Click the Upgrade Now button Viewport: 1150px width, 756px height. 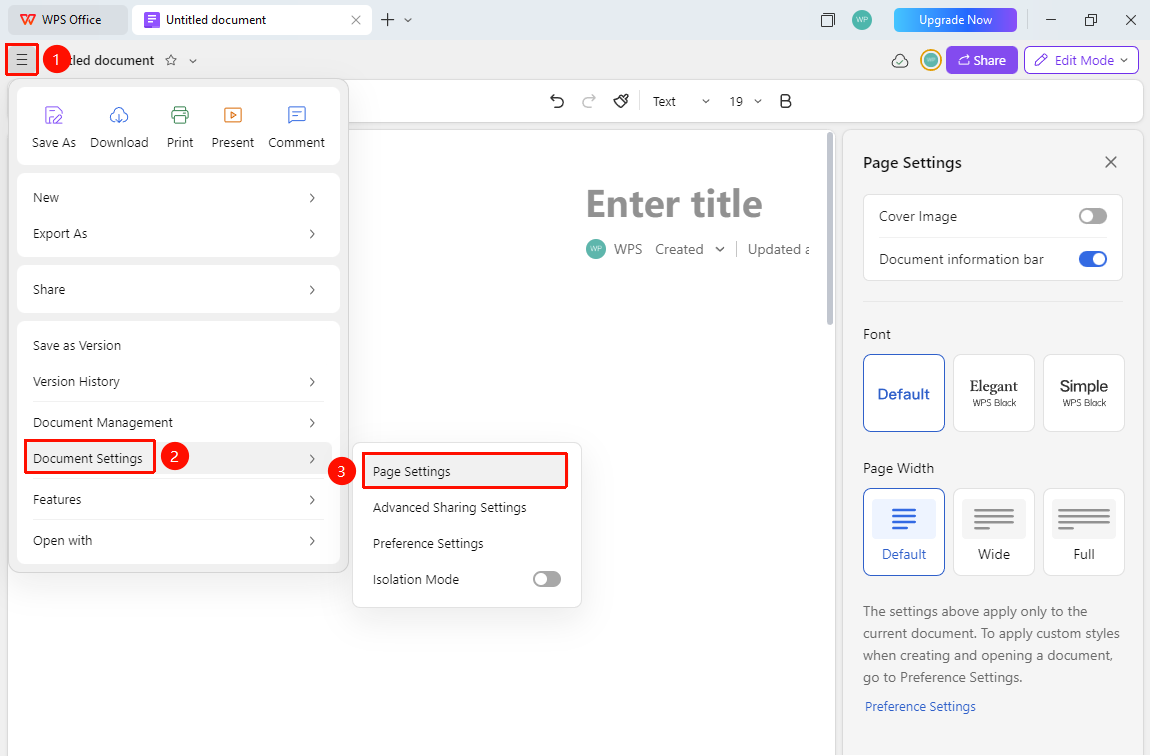(955, 20)
